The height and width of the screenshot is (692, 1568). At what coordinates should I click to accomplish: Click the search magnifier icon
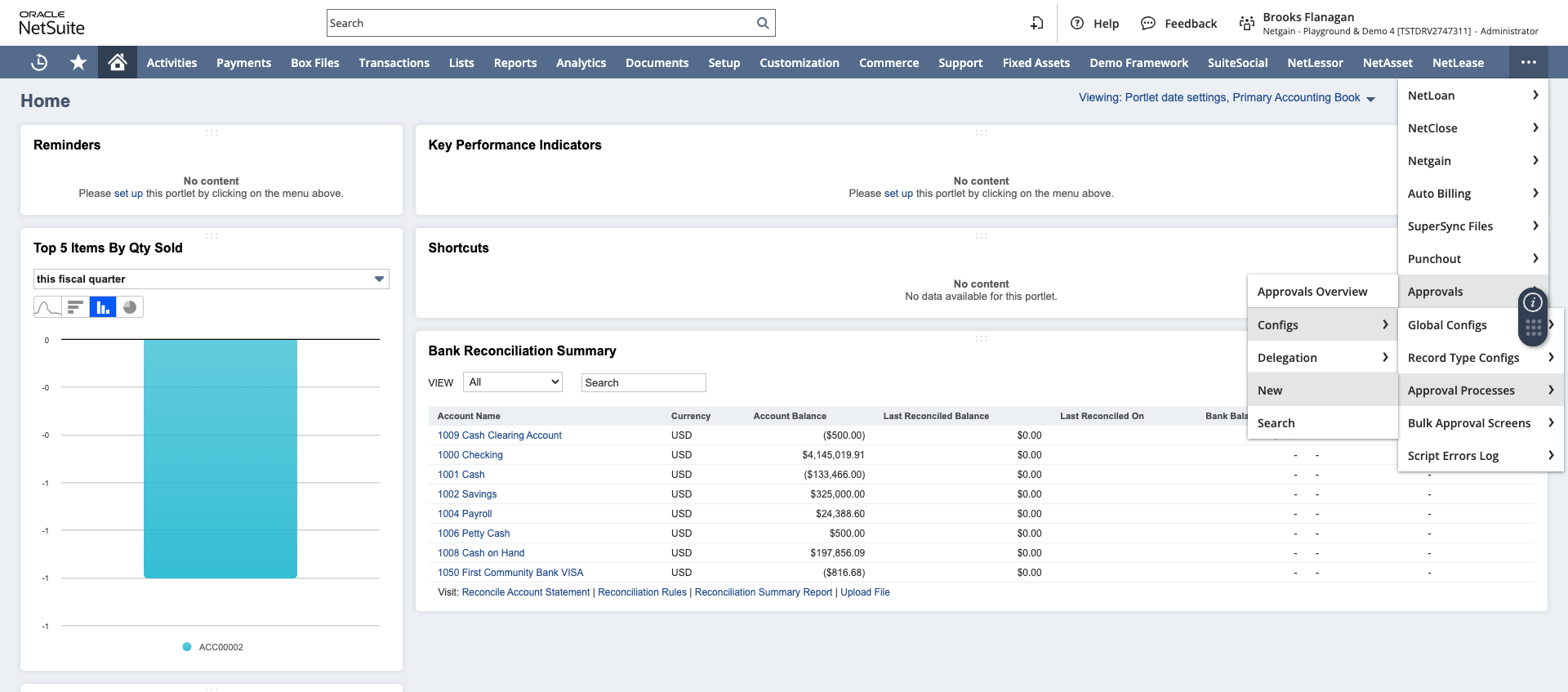(763, 23)
